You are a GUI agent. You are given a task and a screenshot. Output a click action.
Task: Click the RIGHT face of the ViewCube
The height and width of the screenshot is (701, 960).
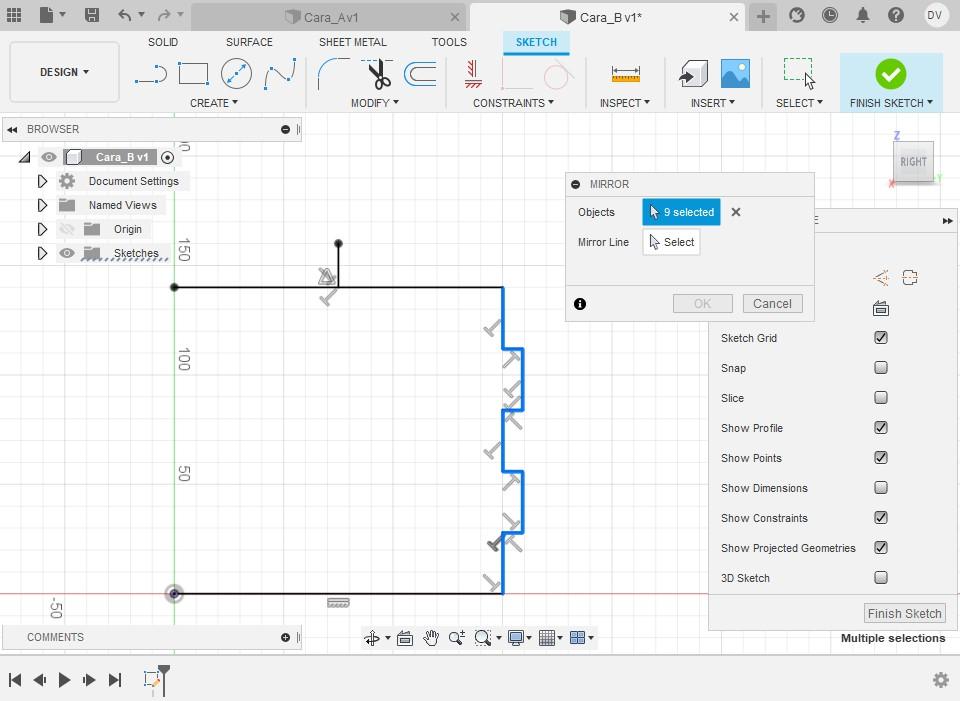[913, 162]
